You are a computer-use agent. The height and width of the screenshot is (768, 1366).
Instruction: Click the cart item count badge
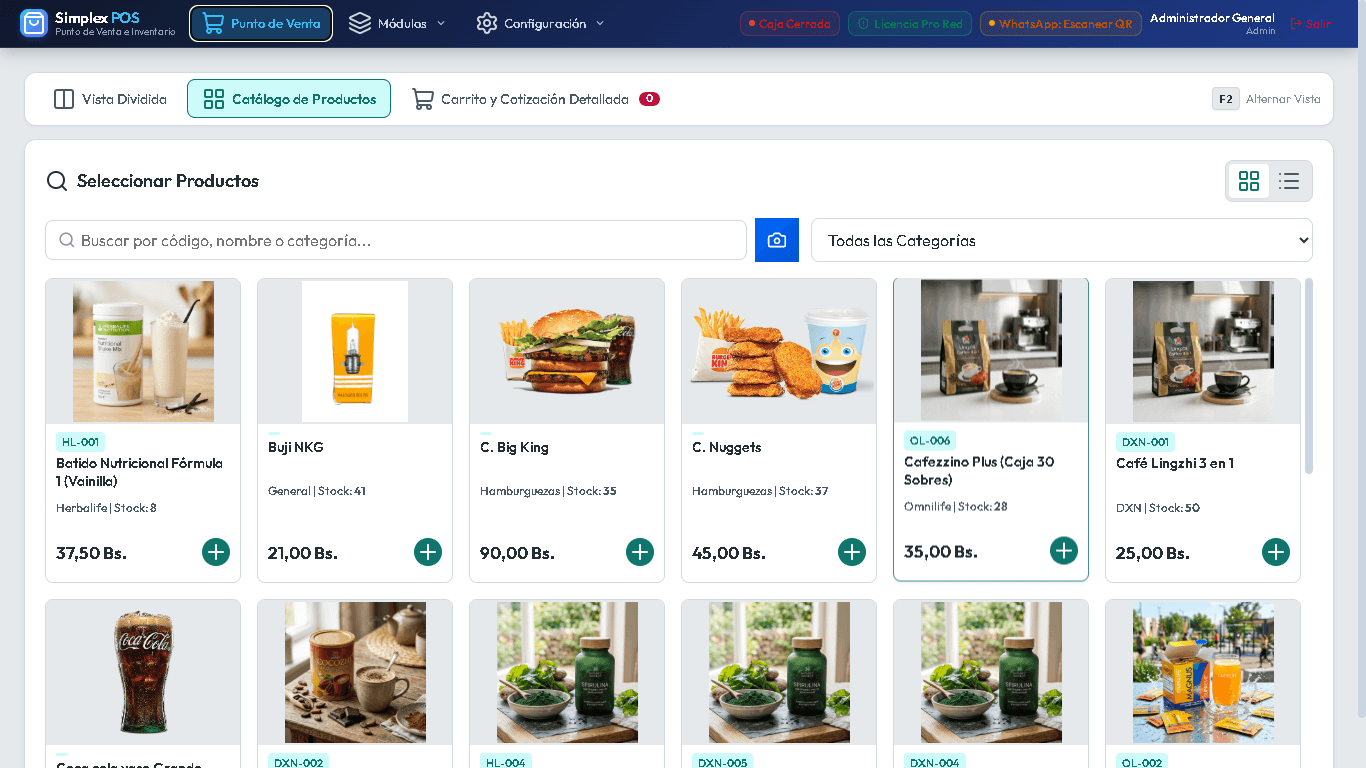pos(649,99)
